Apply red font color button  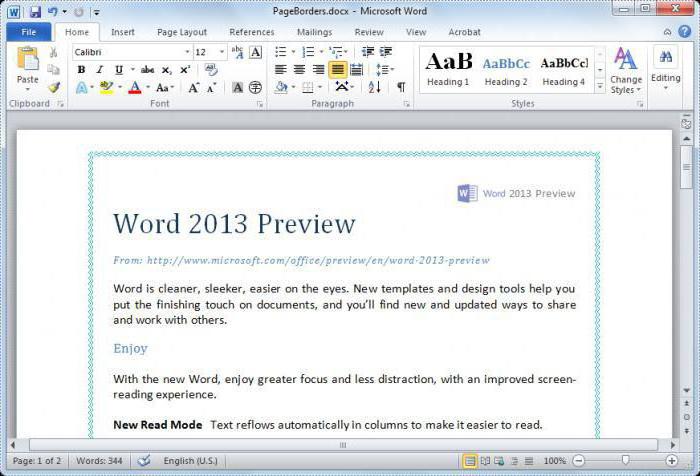pyautogui.click(x=135, y=88)
